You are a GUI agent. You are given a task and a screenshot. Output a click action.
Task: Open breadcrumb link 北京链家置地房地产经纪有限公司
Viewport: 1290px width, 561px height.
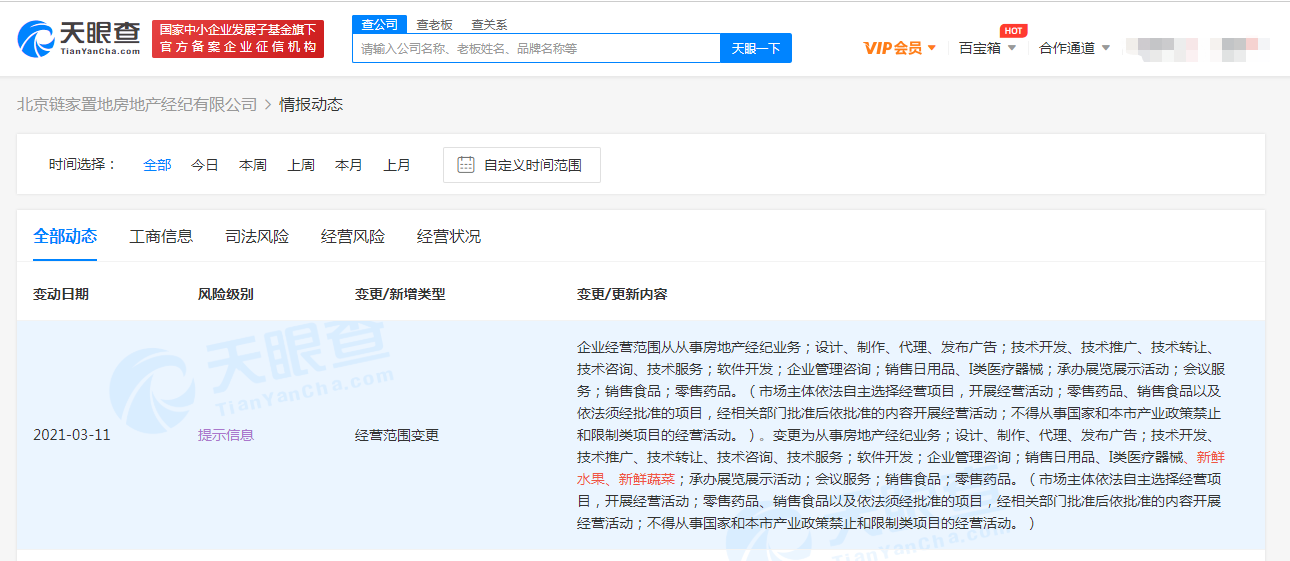point(137,104)
